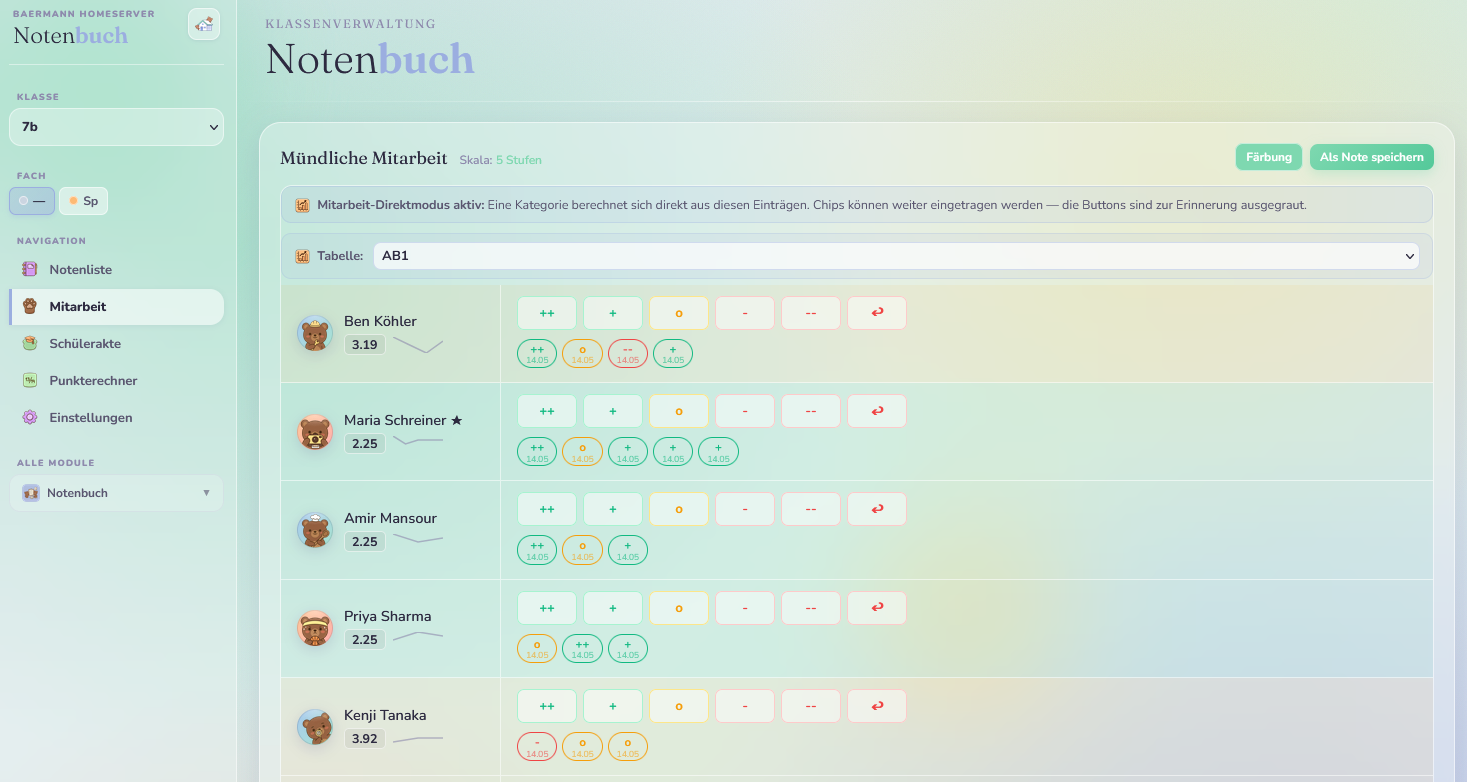The height and width of the screenshot is (782, 1467).
Task: Click Amir Mansour's orange o chip
Action: [582, 550]
